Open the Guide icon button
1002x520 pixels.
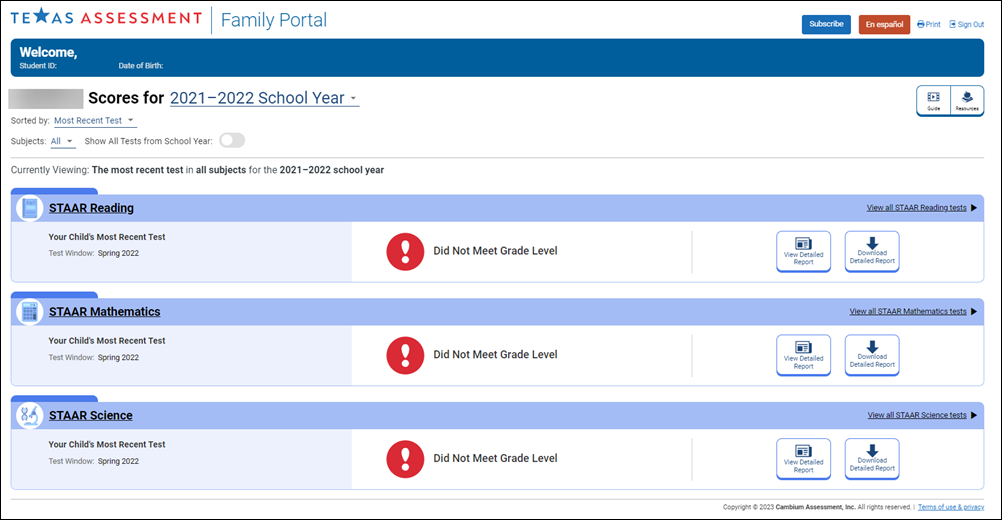pyautogui.click(x=934, y=100)
